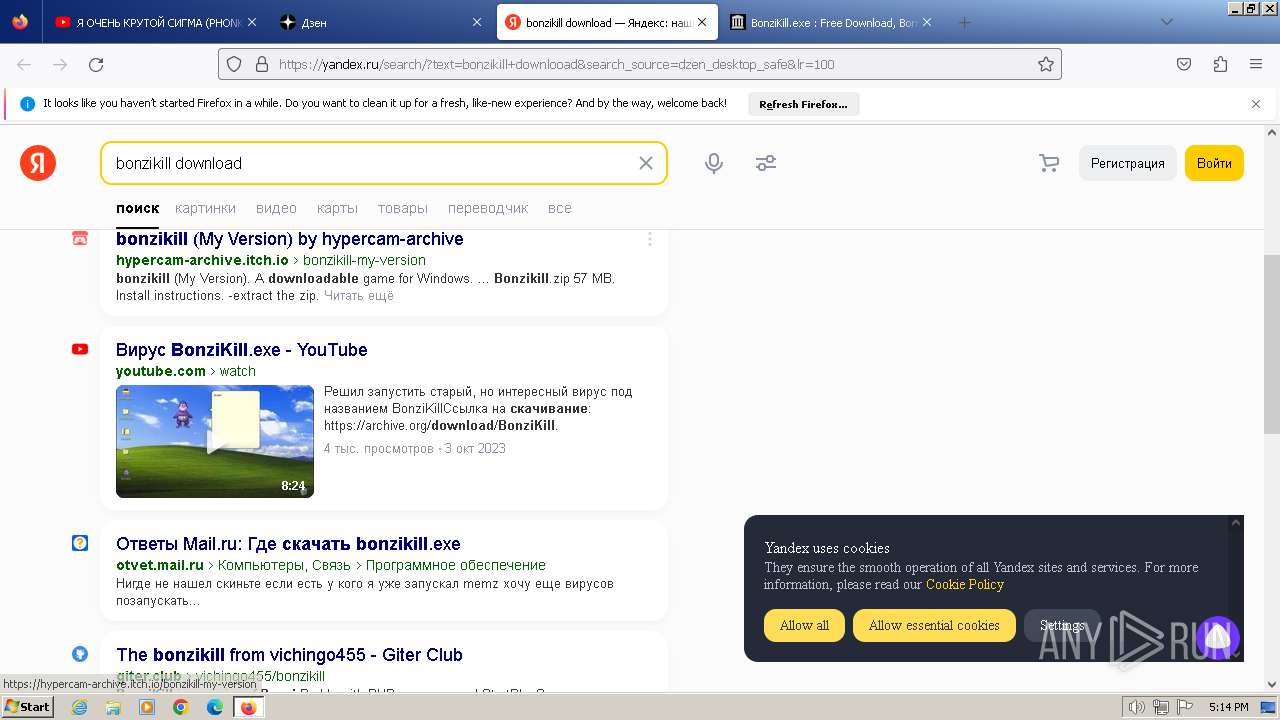Open the Windows Start menu
Screen dimensions: 1280x720
coord(27,707)
